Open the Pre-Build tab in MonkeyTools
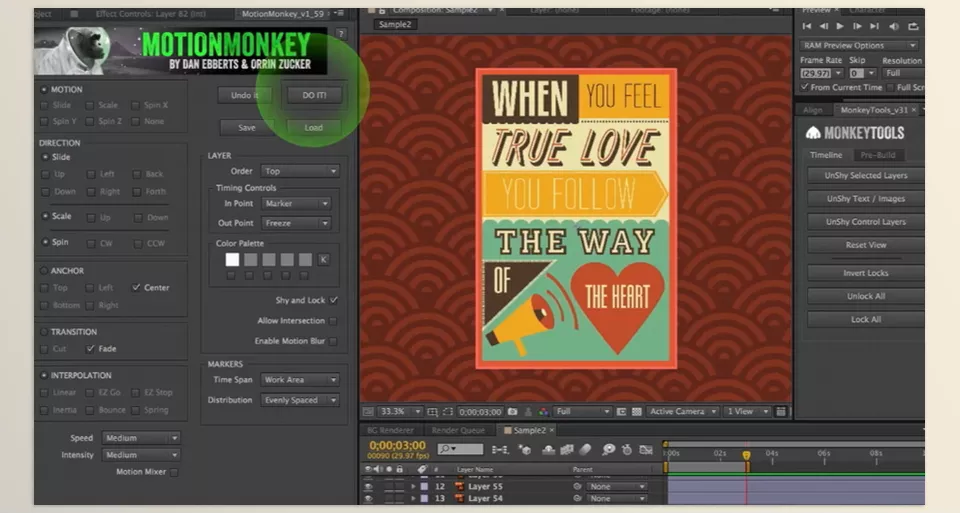Image resolution: width=960 pixels, height=513 pixels. 878,155
